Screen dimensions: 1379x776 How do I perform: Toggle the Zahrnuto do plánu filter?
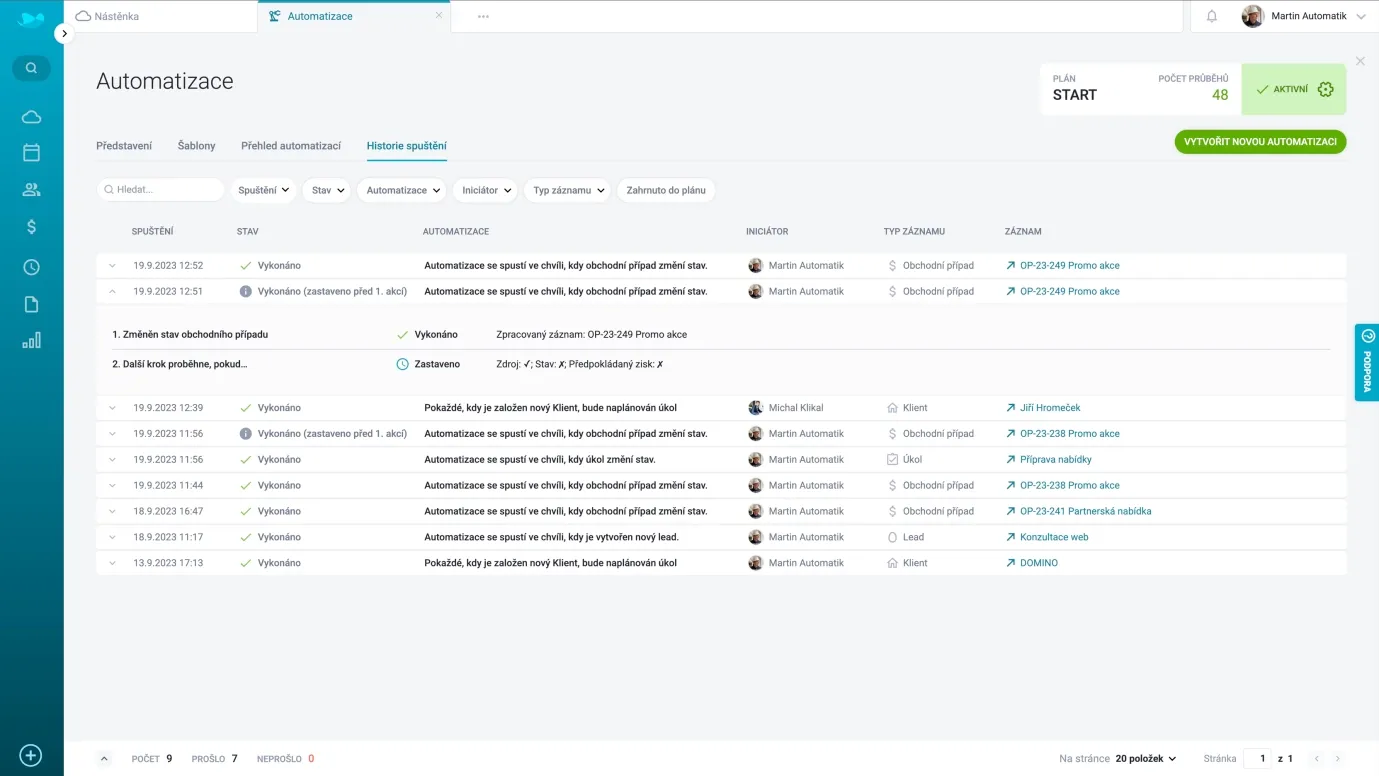[x=666, y=190]
